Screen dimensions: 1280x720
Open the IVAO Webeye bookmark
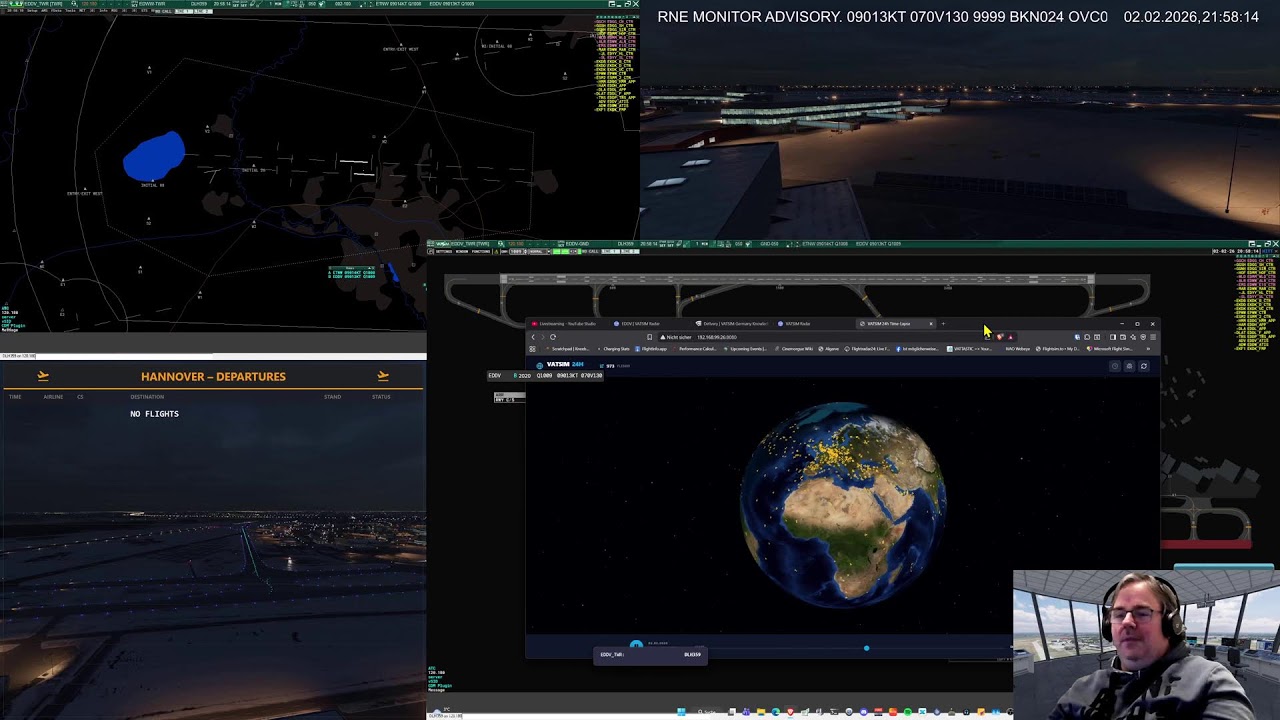tap(1017, 349)
